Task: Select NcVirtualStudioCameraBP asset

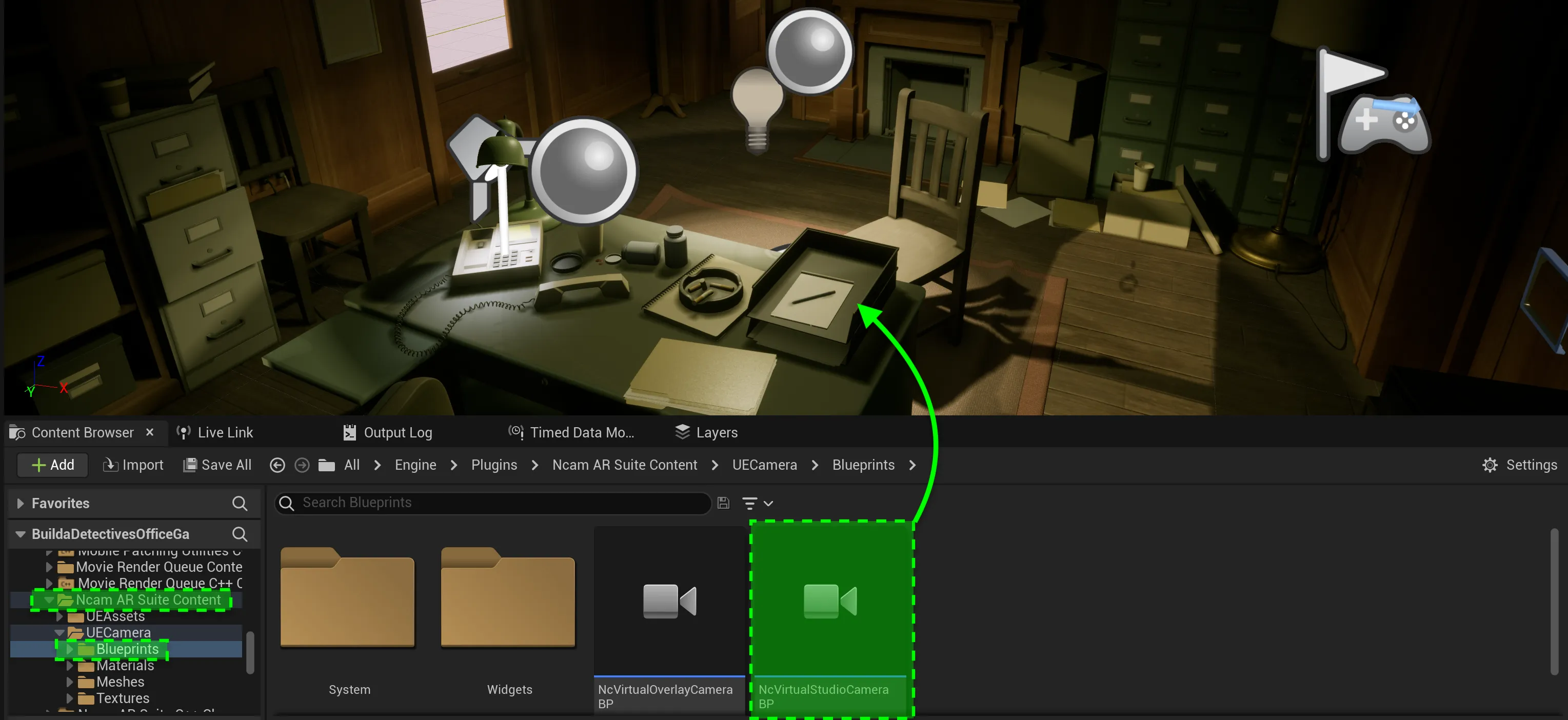Action: (831, 619)
